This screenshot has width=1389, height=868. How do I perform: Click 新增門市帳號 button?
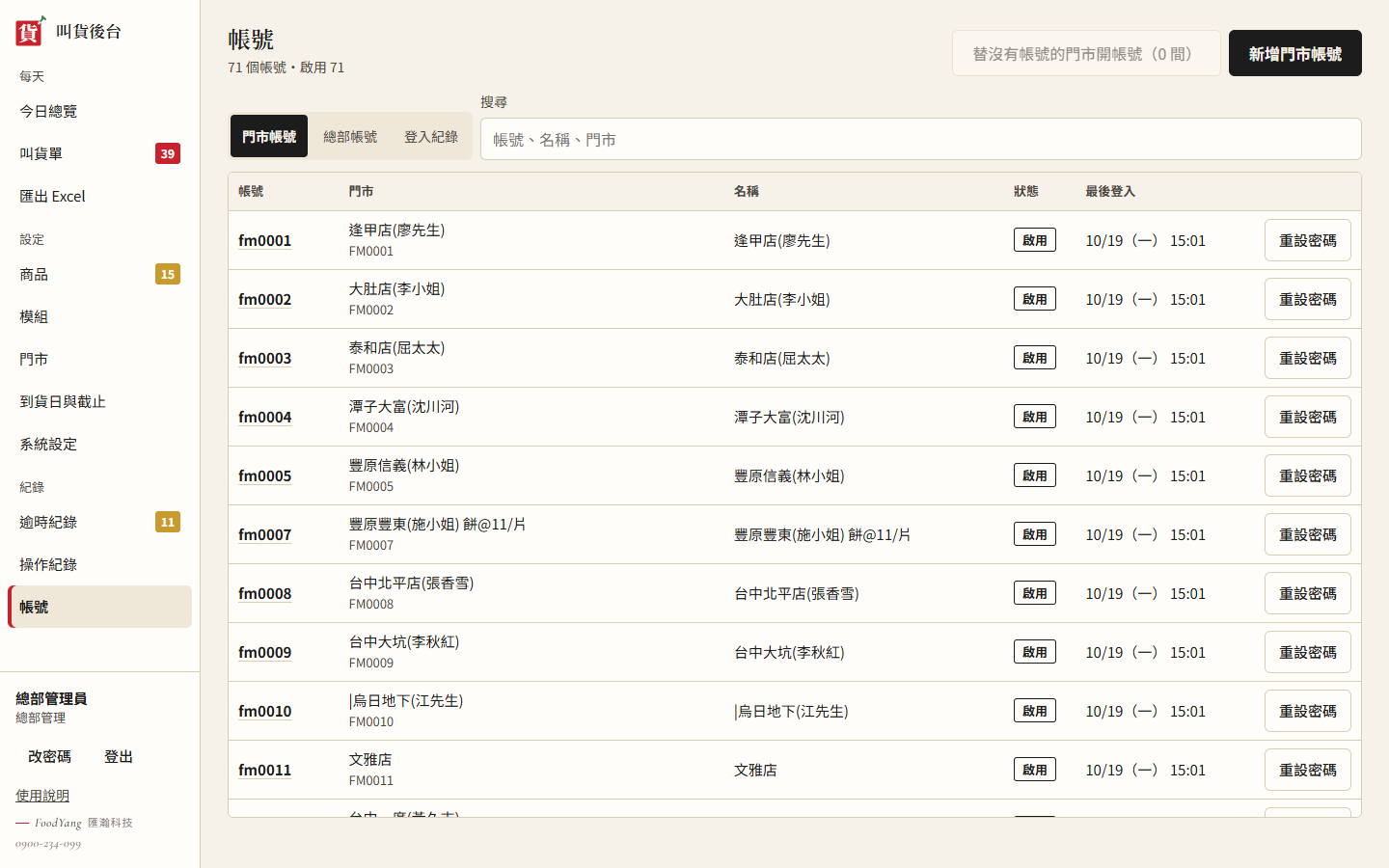coord(1295,53)
